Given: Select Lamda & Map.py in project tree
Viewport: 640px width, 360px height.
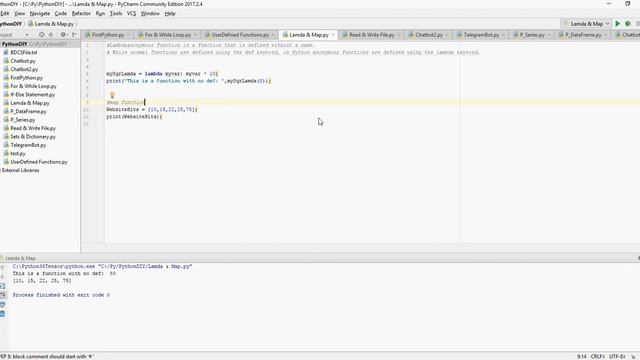Looking at the screenshot, I should tap(29, 103).
